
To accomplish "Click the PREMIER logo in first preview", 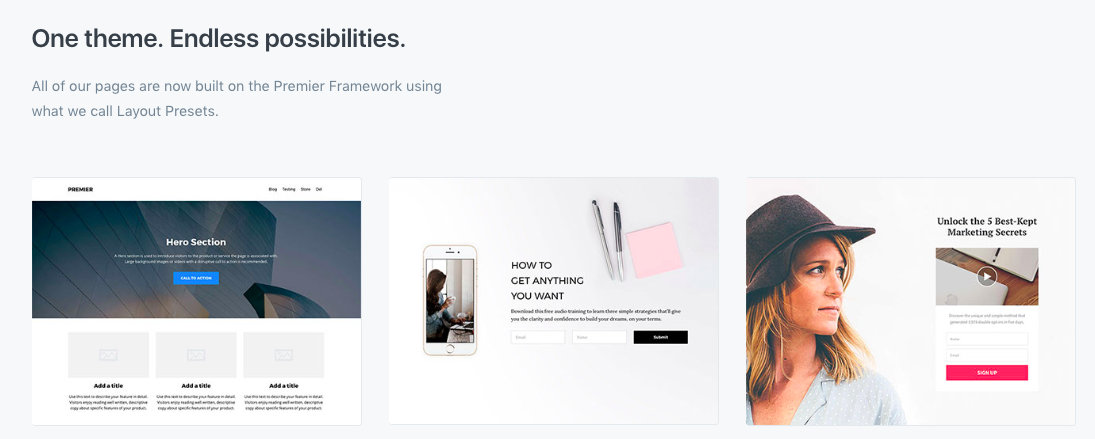I will click(80, 189).
